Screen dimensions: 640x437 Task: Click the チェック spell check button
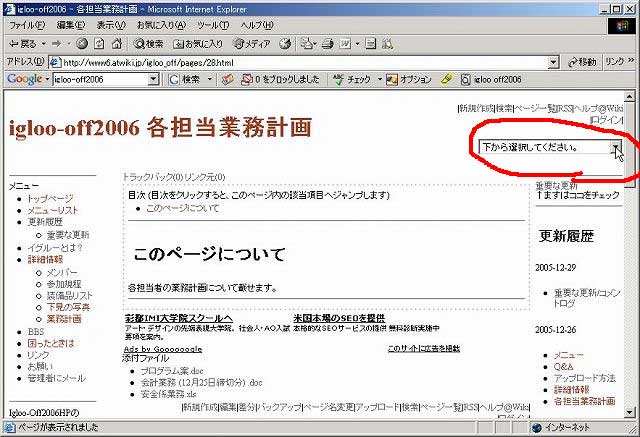[352, 79]
